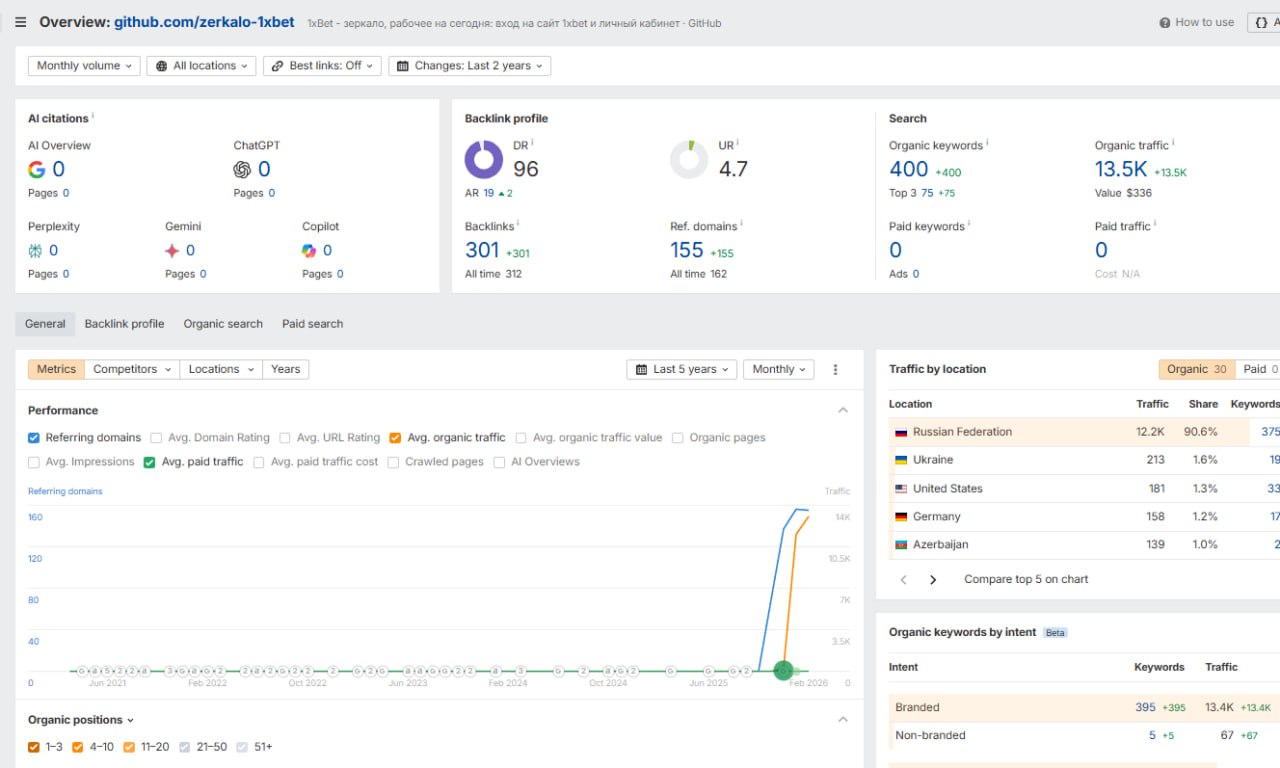
Task: Click the three-dot chart options icon
Action: tap(836, 370)
